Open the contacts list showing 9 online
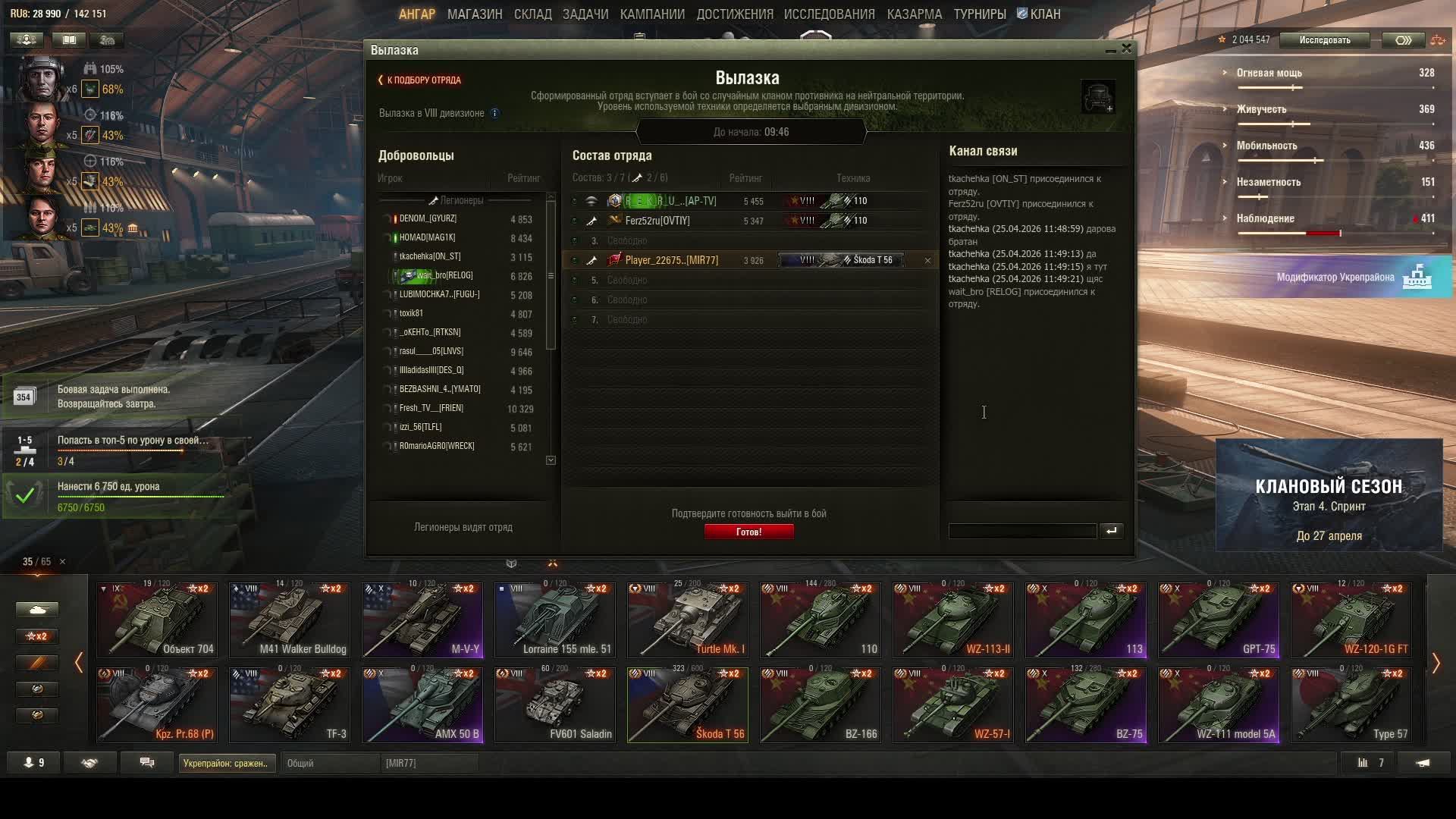Screen dimensions: 1456x819 (x=33, y=763)
